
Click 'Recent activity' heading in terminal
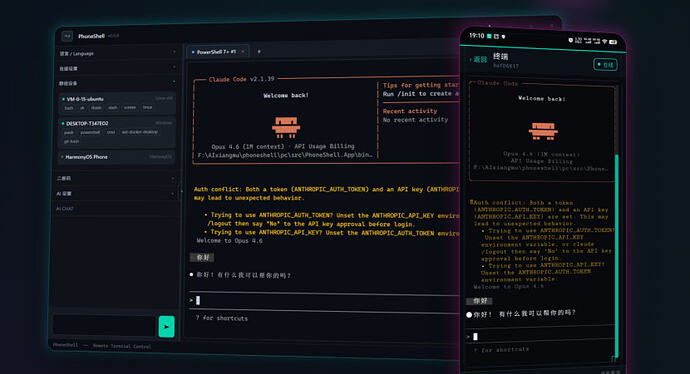click(x=410, y=111)
